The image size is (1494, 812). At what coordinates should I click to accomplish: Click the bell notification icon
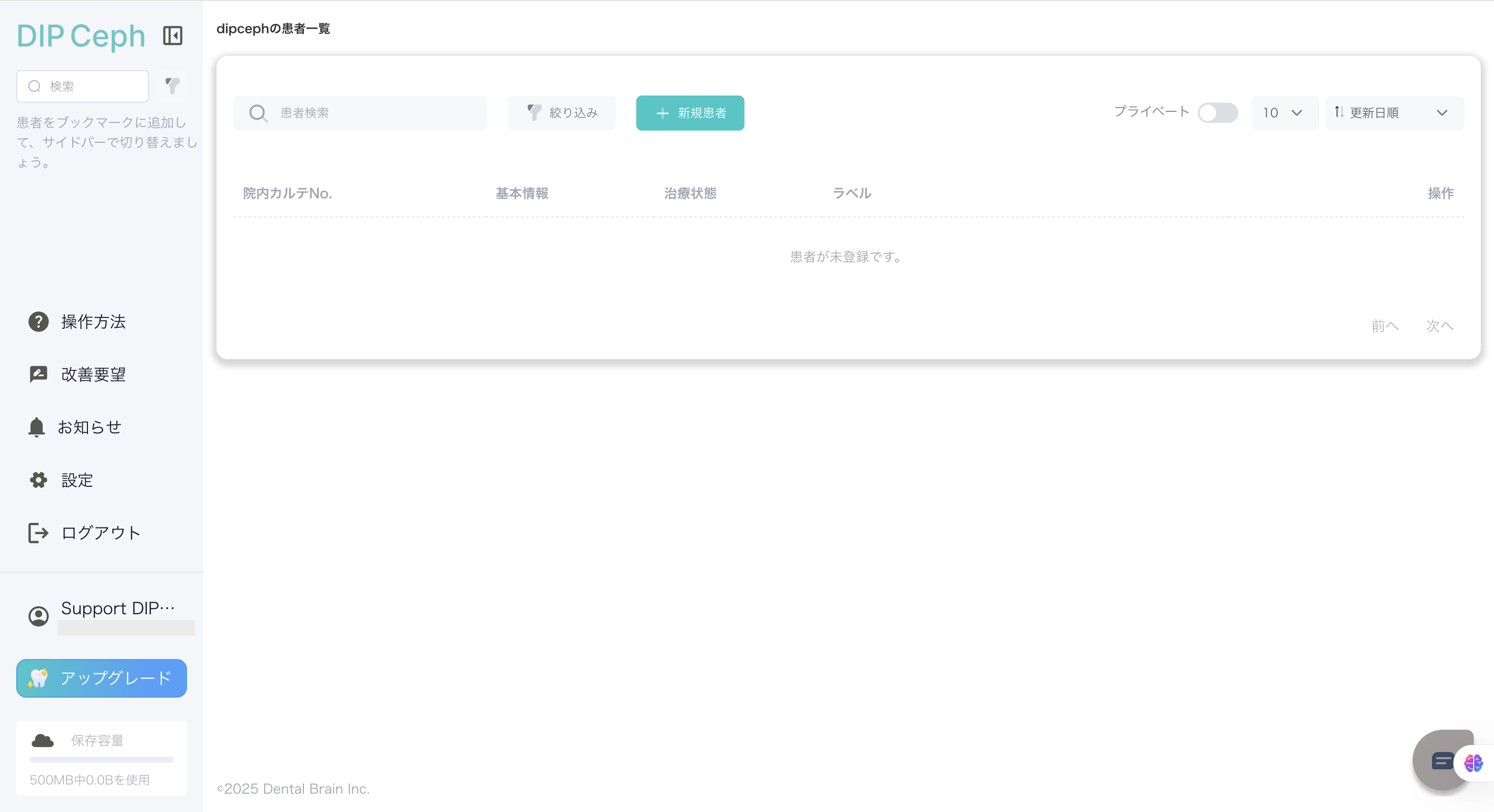[x=37, y=427]
